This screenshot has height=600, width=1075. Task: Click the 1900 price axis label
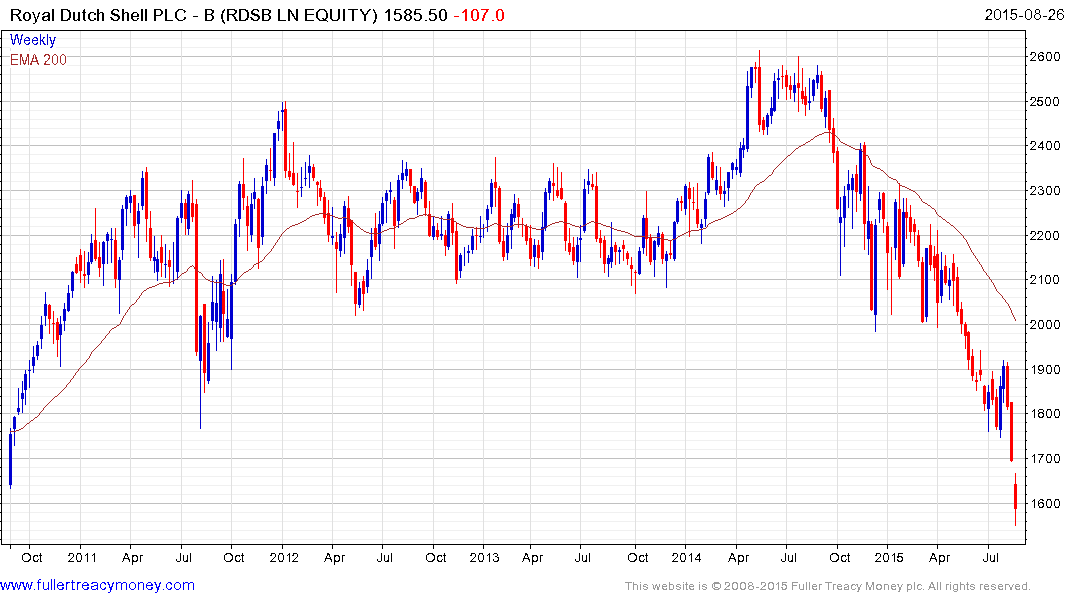[x=1045, y=370]
